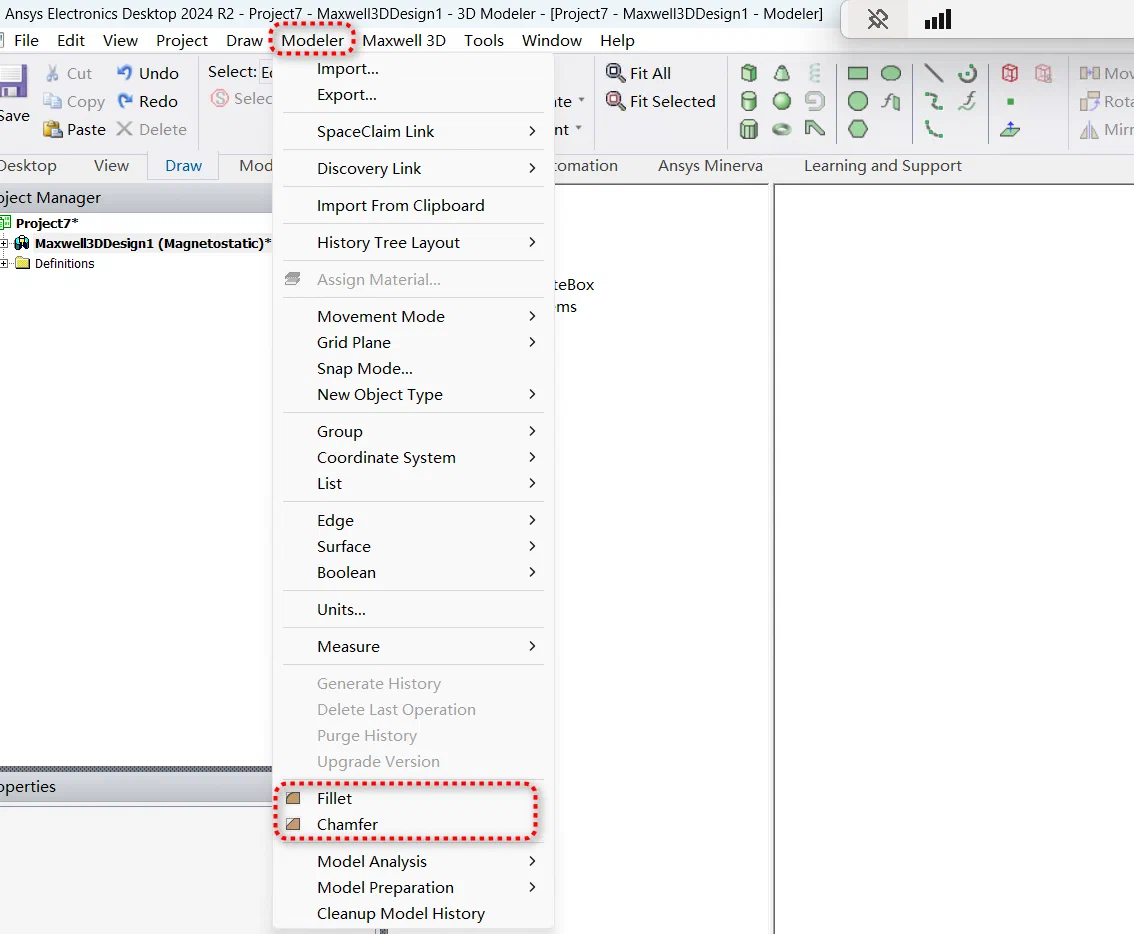Choose Units... menu entry

tap(413, 609)
